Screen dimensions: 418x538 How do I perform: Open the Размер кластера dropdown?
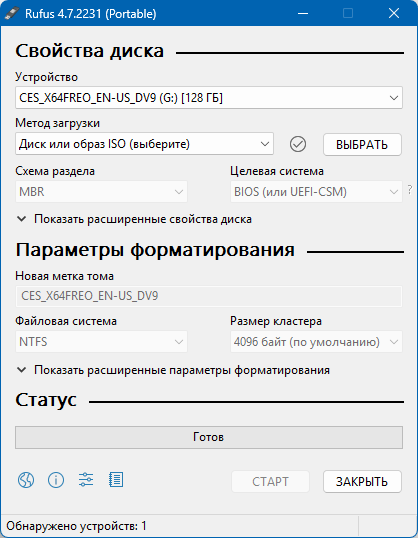tap(316, 342)
